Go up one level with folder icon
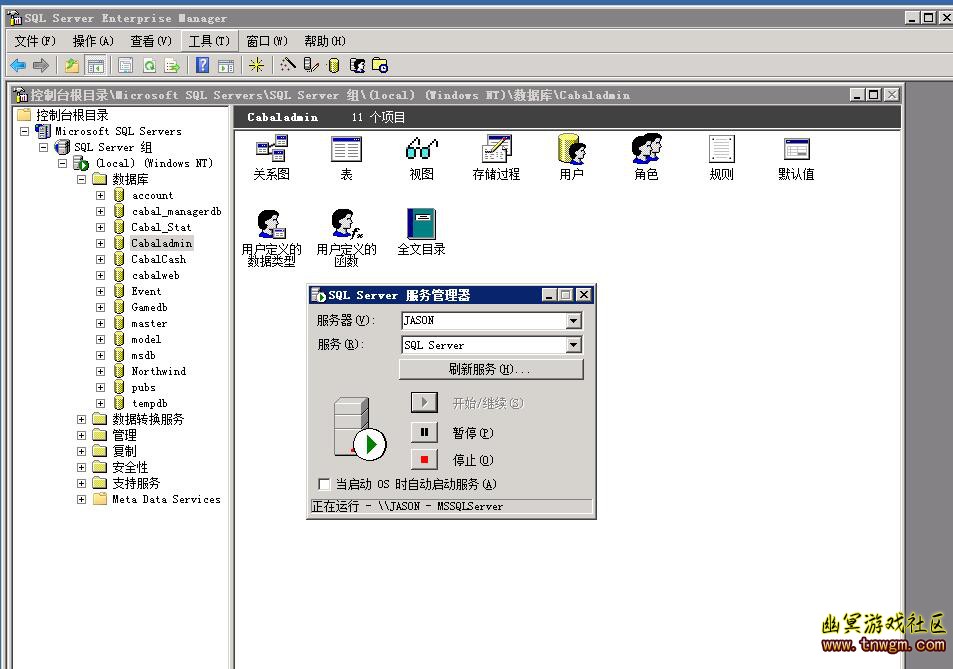Screen dimensions: 953x669 pos(72,65)
